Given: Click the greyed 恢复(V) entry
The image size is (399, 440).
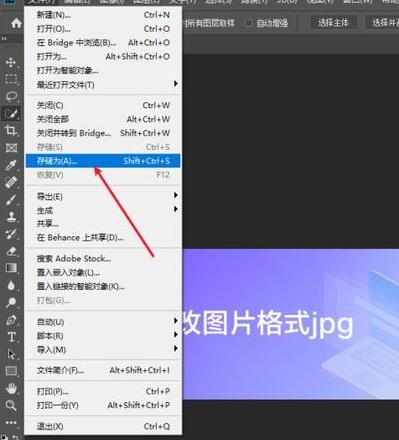Looking at the screenshot, I should pyautogui.click(x=103, y=175).
